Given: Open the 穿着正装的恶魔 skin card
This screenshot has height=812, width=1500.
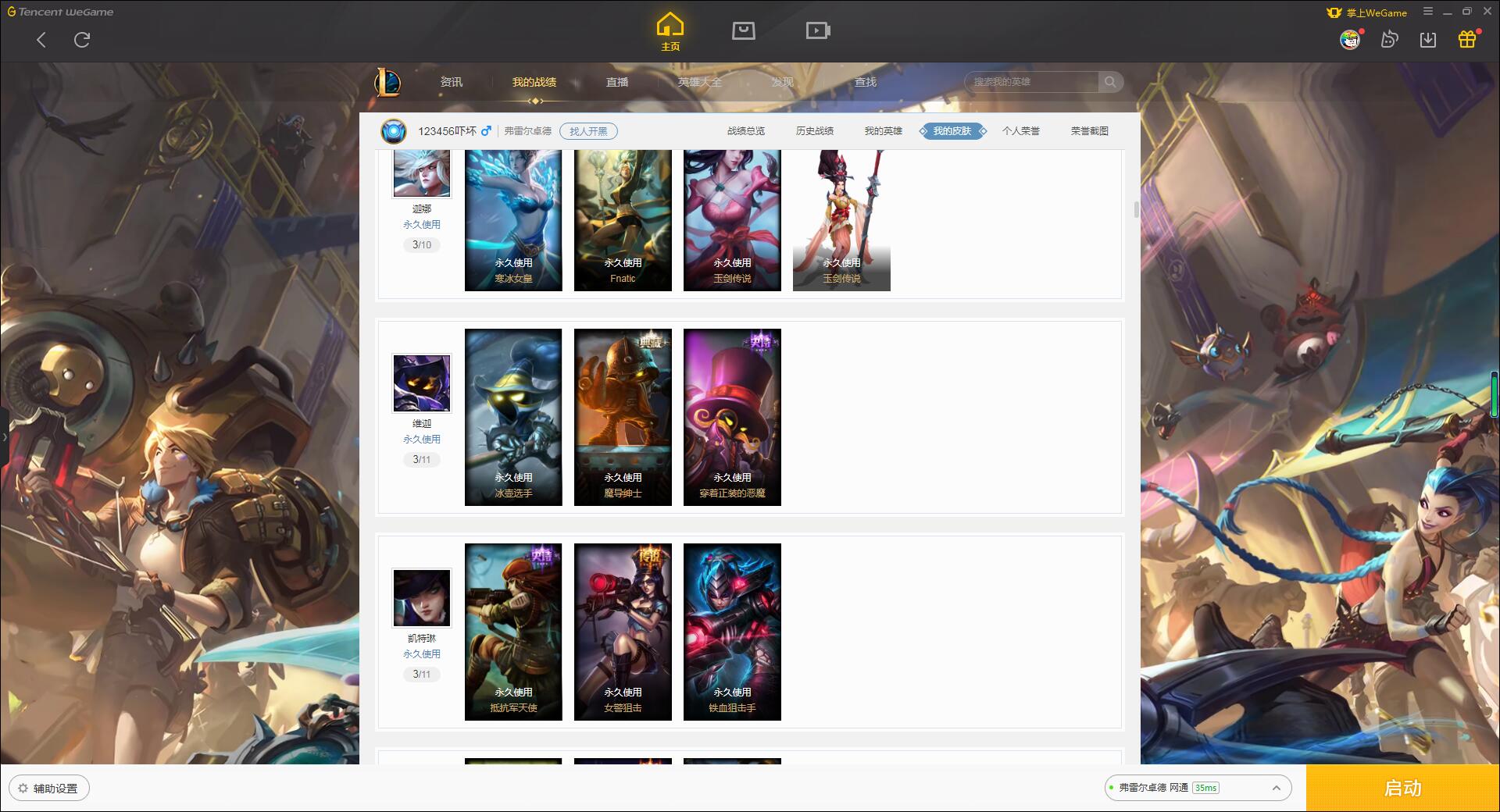Looking at the screenshot, I should pos(732,417).
